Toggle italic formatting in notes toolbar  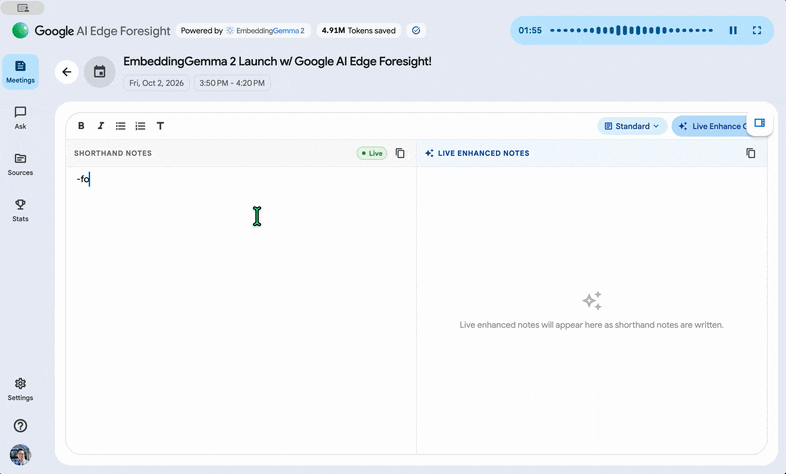point(101,126)
